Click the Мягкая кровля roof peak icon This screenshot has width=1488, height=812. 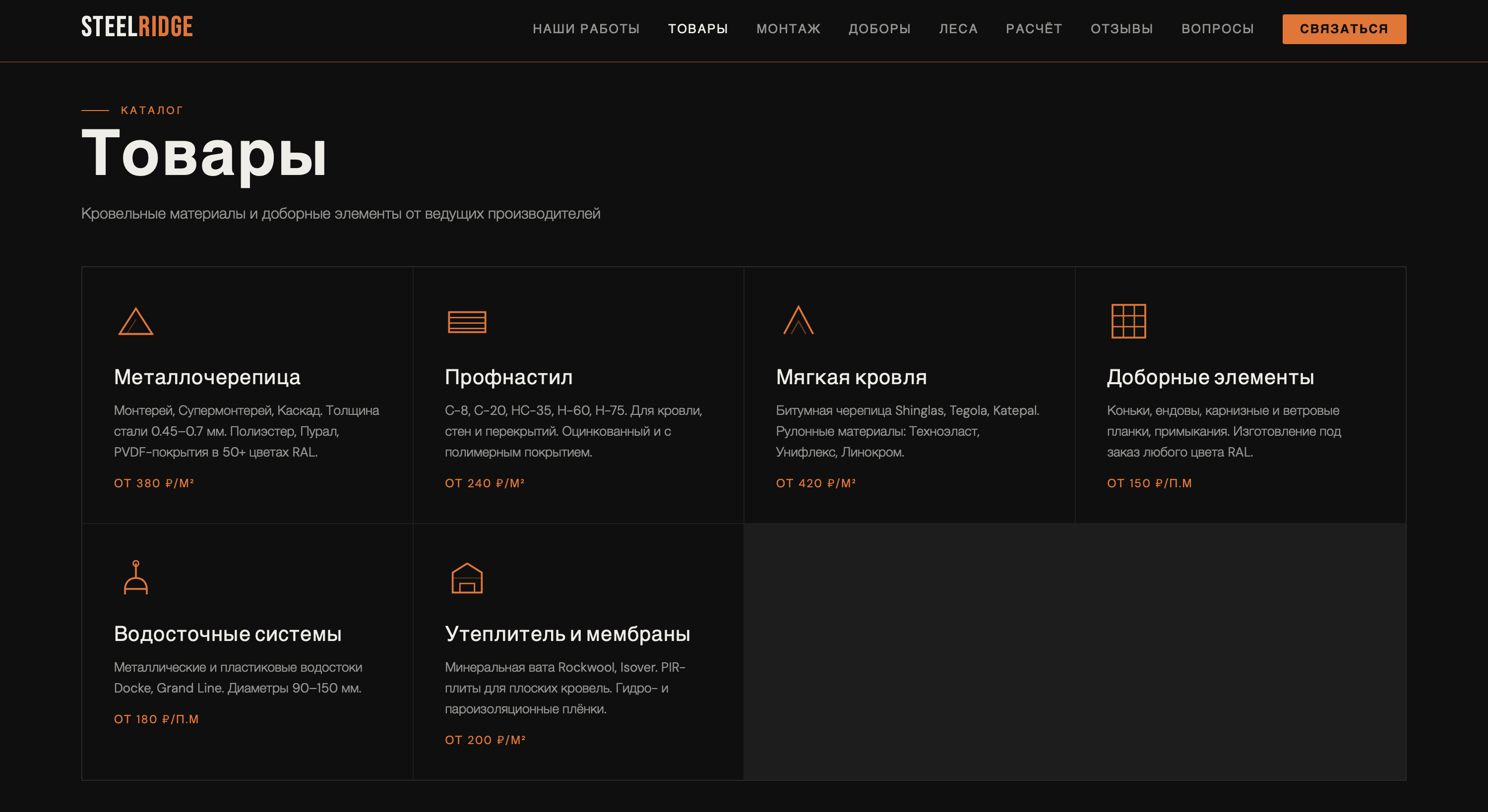click(x=798, y=320)
